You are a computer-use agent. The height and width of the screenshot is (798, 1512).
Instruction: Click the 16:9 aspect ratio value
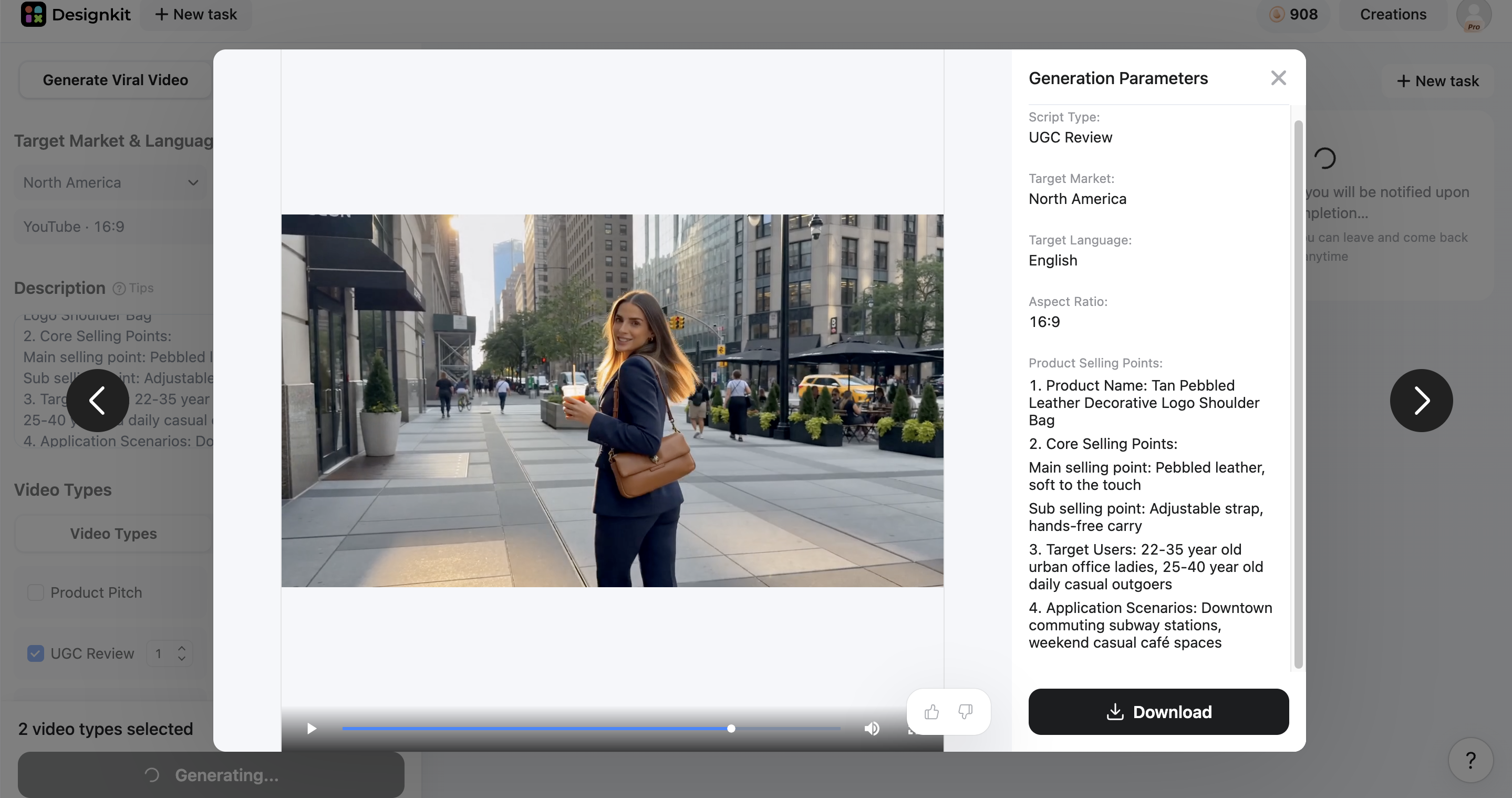pyautogui.click(x=1044, y=322)
